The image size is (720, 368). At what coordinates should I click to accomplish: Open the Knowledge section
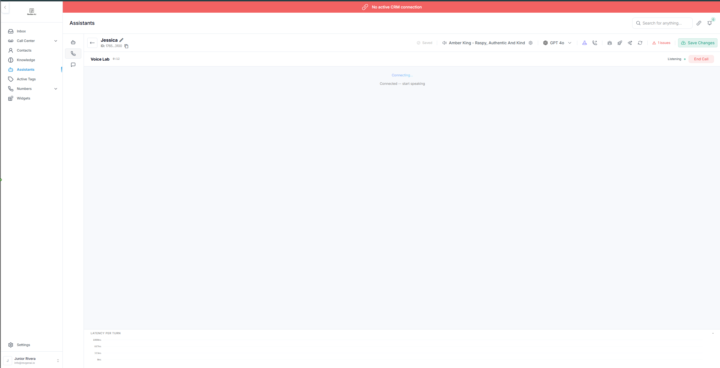(26, 60)
